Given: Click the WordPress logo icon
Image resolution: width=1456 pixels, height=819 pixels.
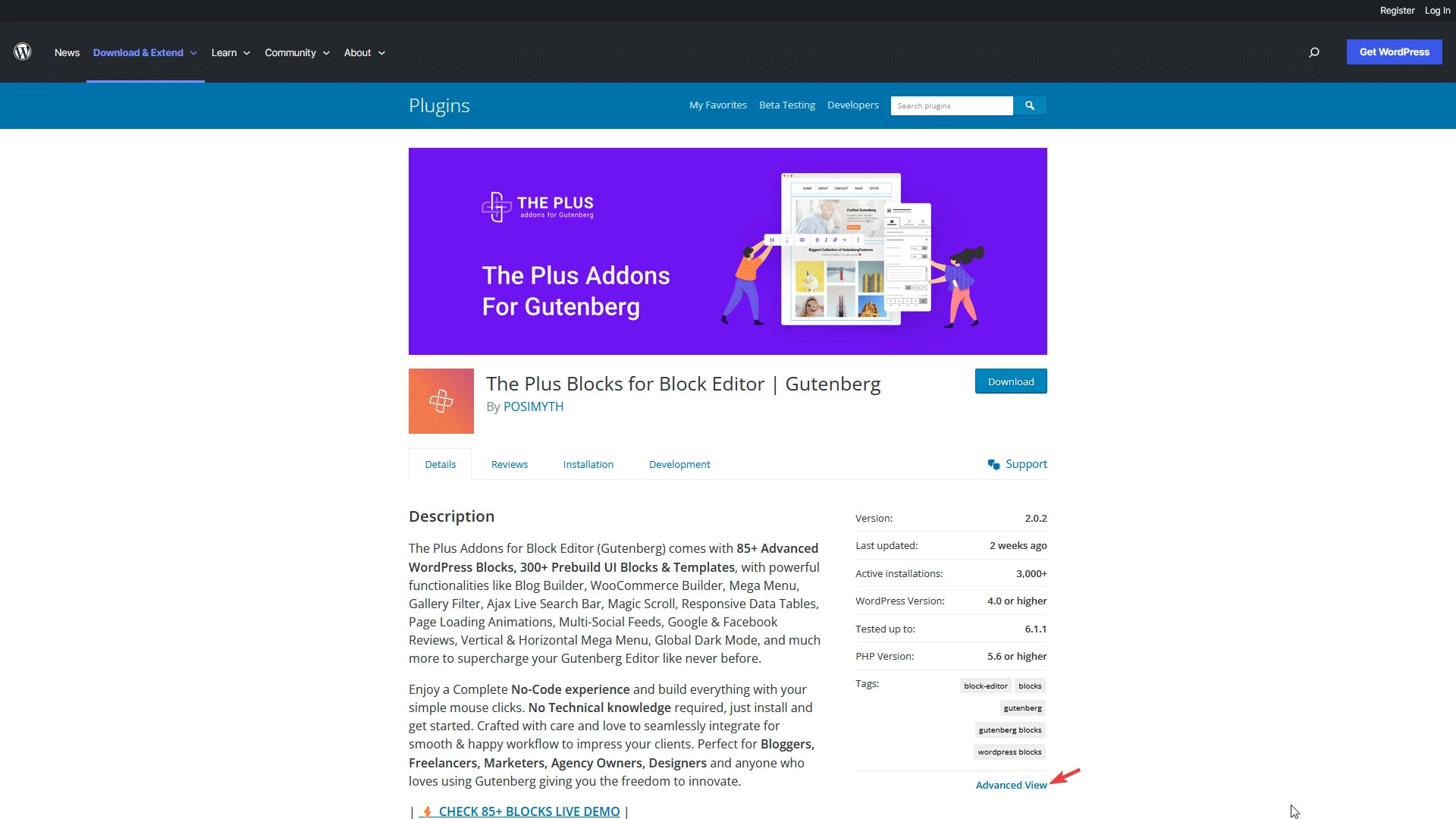Looking at the screenshot, I should coord(23,52).
